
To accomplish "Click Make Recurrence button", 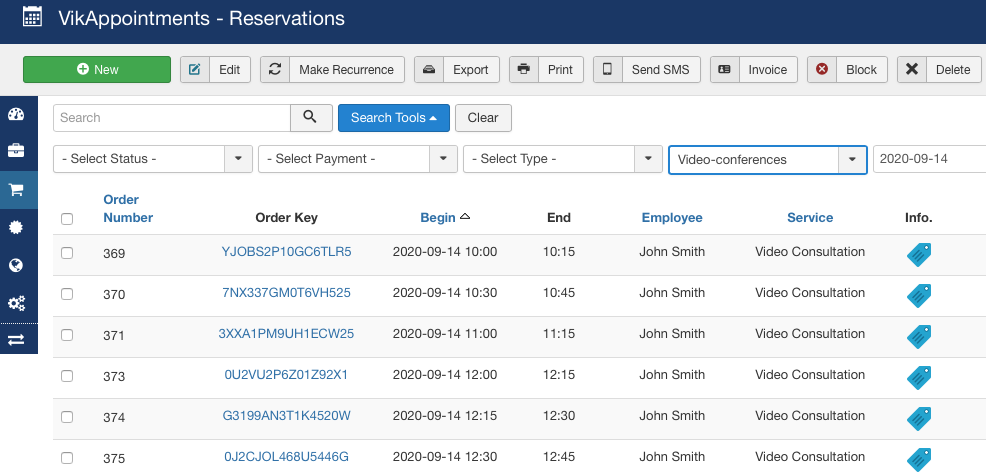I will tap(332, 70).
